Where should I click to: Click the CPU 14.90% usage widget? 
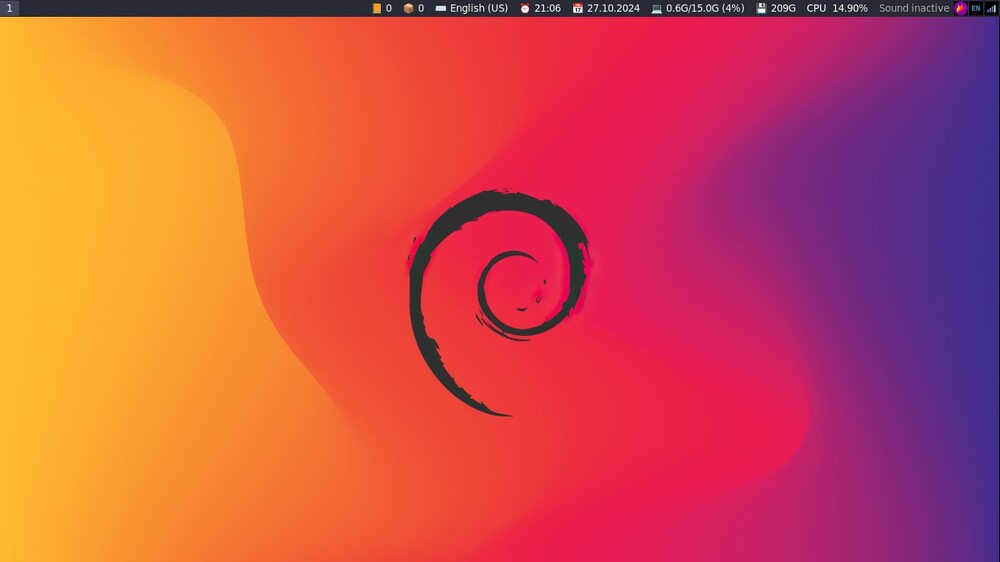click(x=837, y=8)
